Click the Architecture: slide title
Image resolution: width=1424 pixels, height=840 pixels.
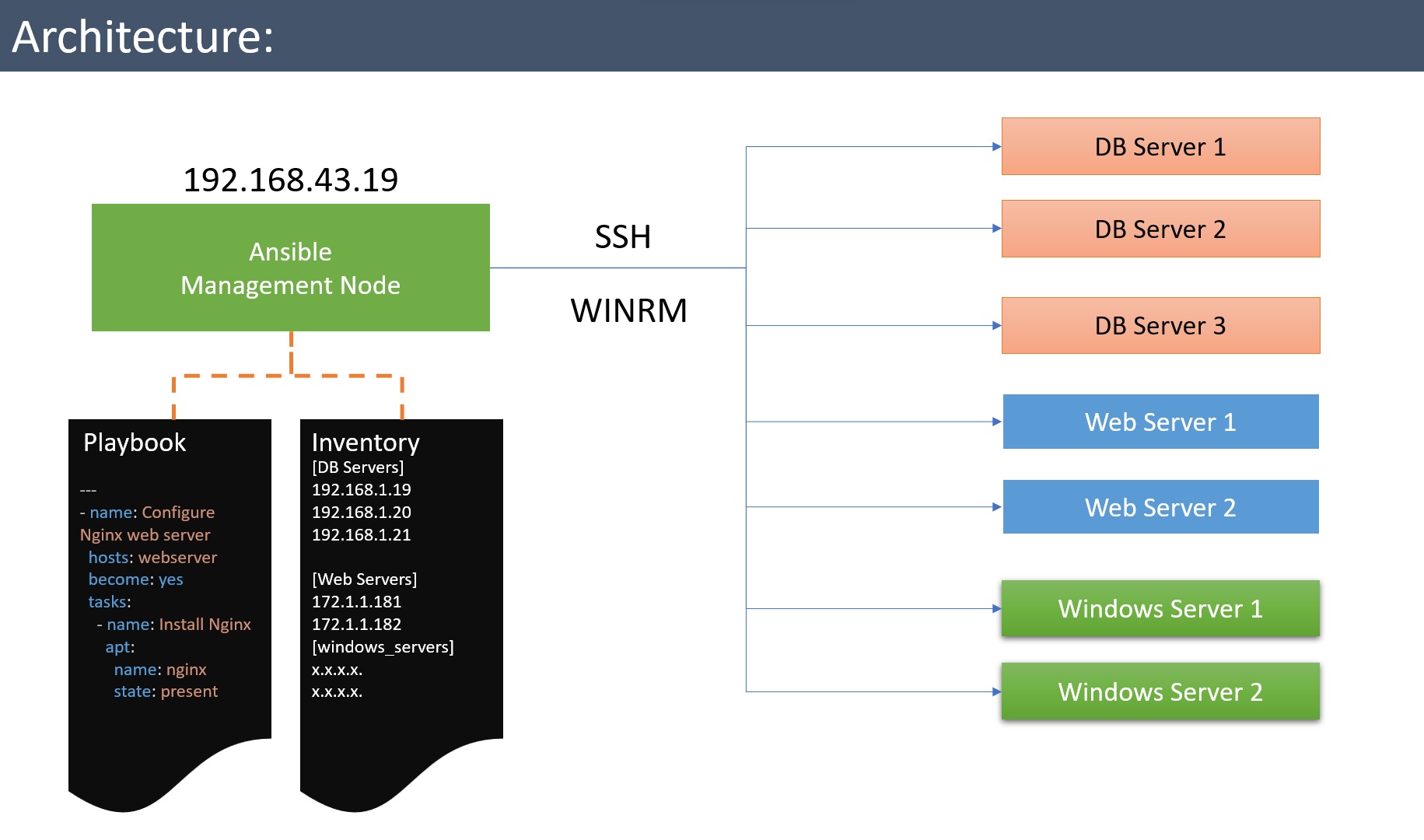143,37
